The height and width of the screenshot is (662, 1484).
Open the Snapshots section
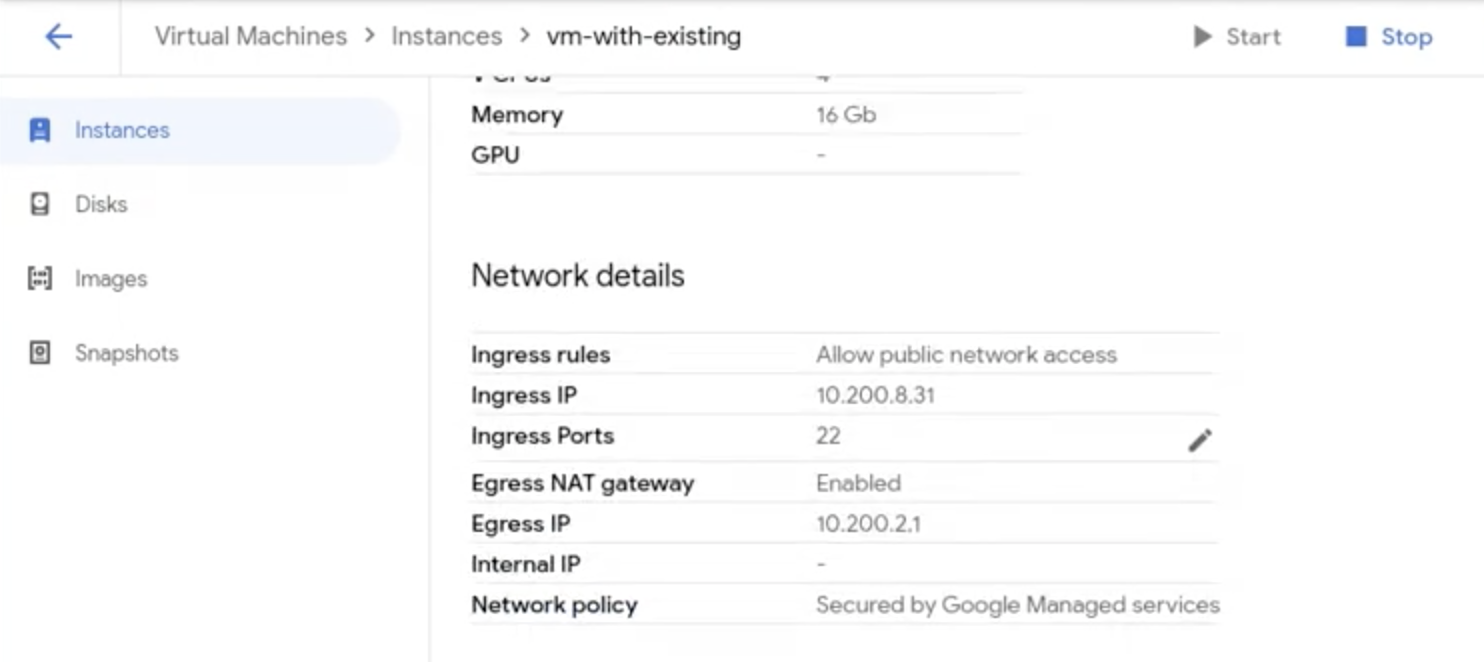126,353
